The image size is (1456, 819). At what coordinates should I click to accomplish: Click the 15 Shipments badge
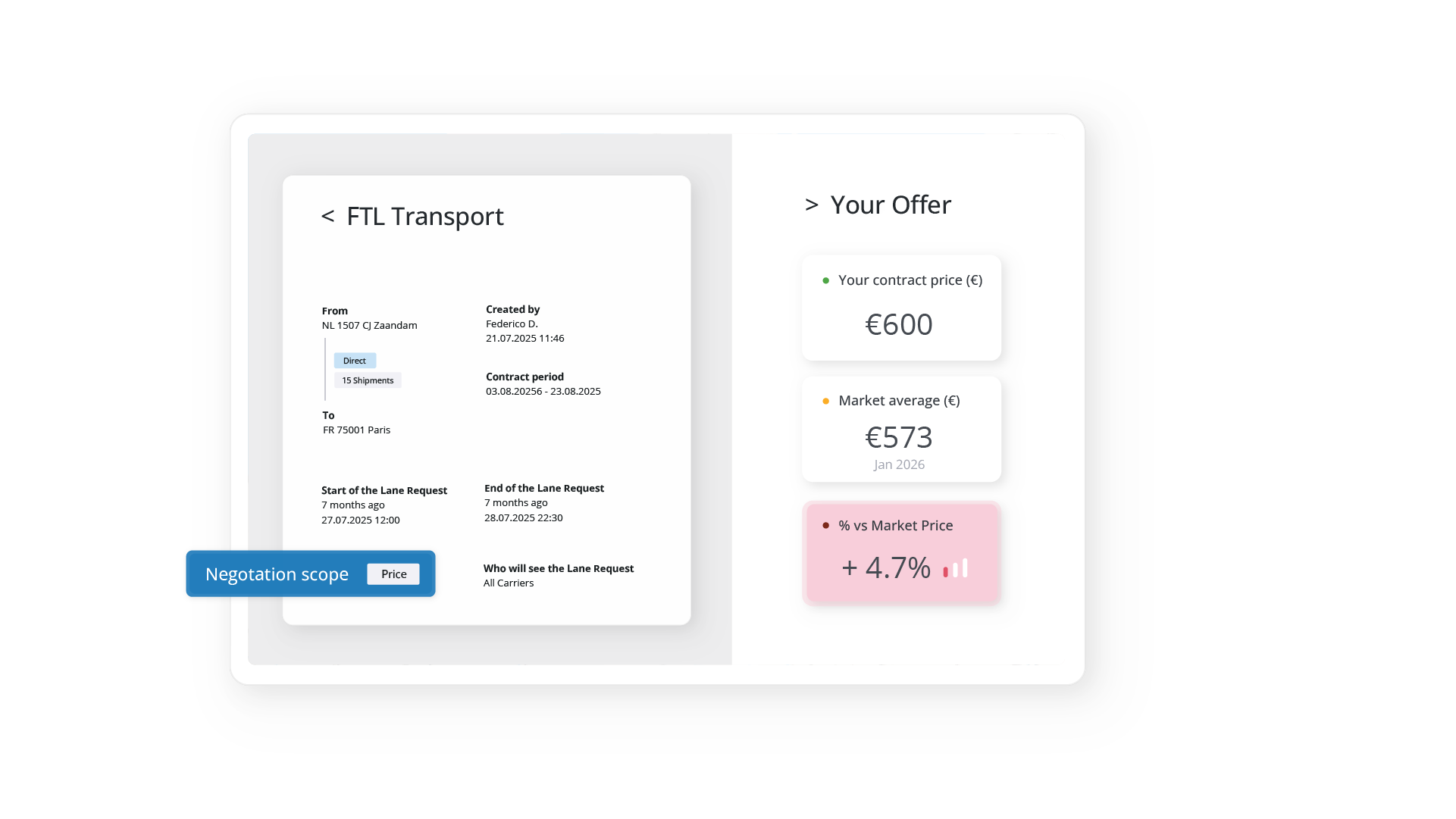367,381
